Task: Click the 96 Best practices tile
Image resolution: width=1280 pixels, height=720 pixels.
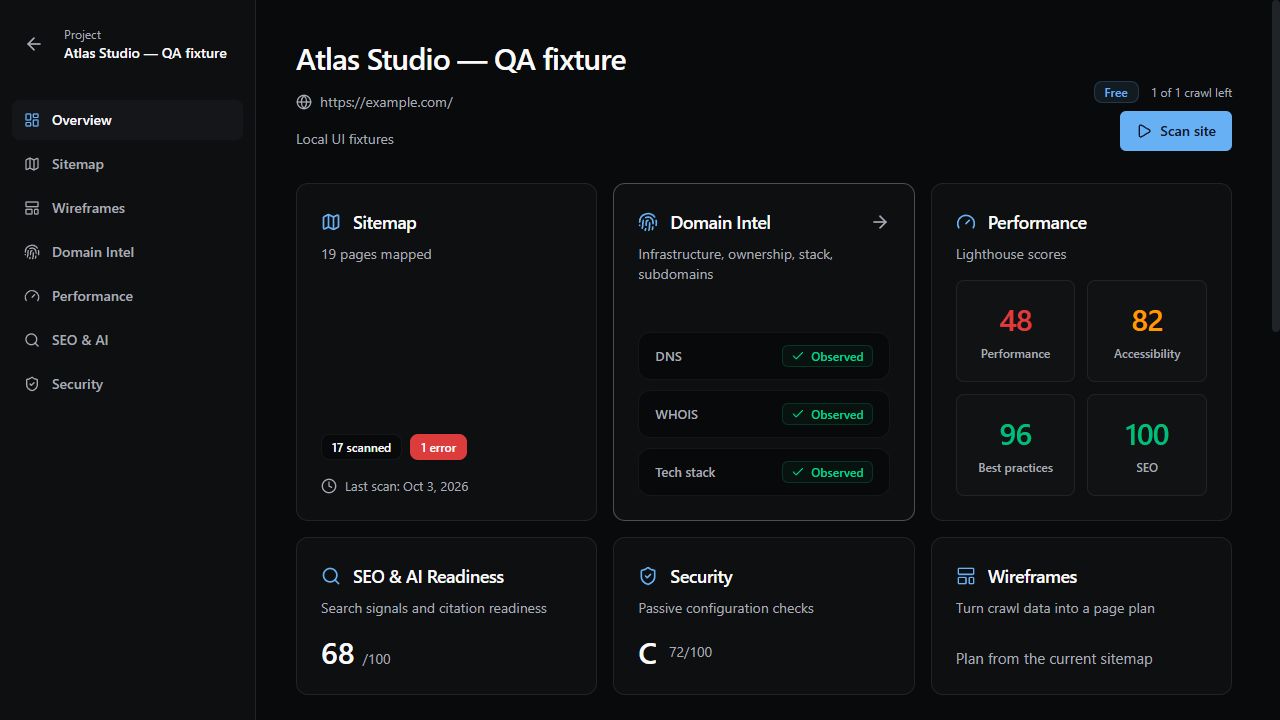Action: click(1015, 445)
